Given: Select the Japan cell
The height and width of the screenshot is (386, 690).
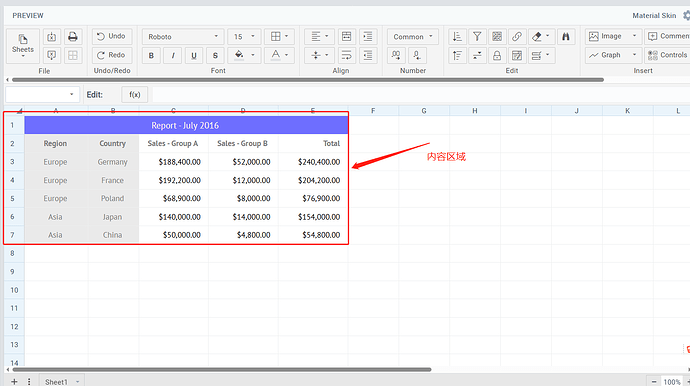Looking at the screenshot, I should pyautogui.click(x=113, y=217).
